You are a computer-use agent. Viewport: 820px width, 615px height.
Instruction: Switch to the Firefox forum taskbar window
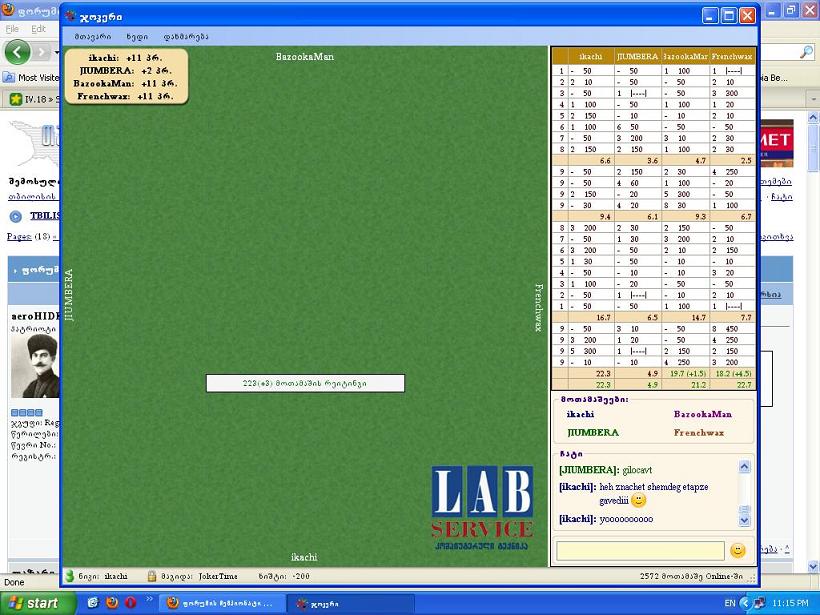pyautogui.click(x=220, y=603)
